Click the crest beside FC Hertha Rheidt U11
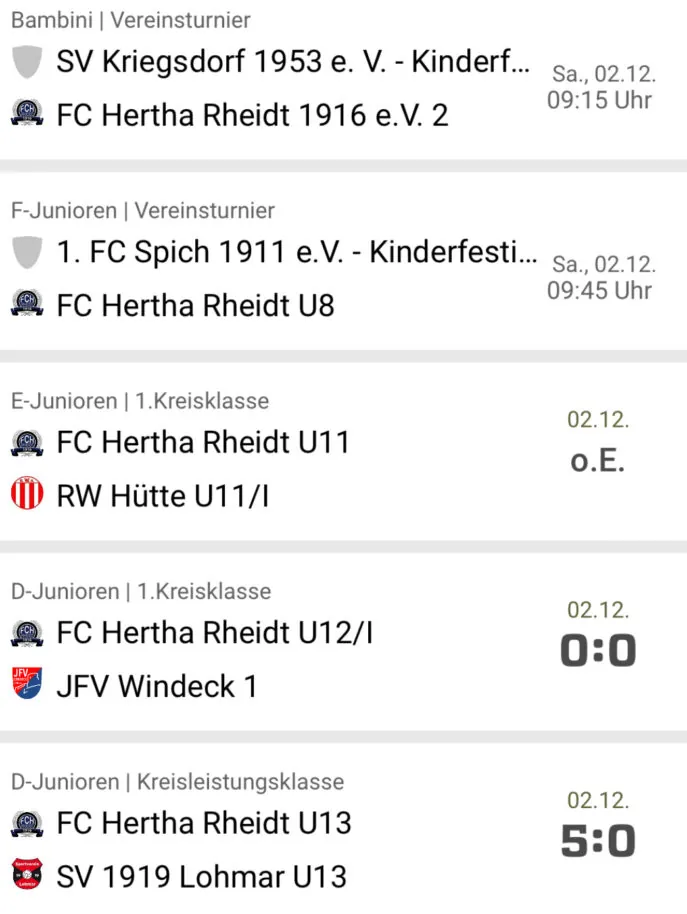Screen dimensions: 687x914 point(27,443)
